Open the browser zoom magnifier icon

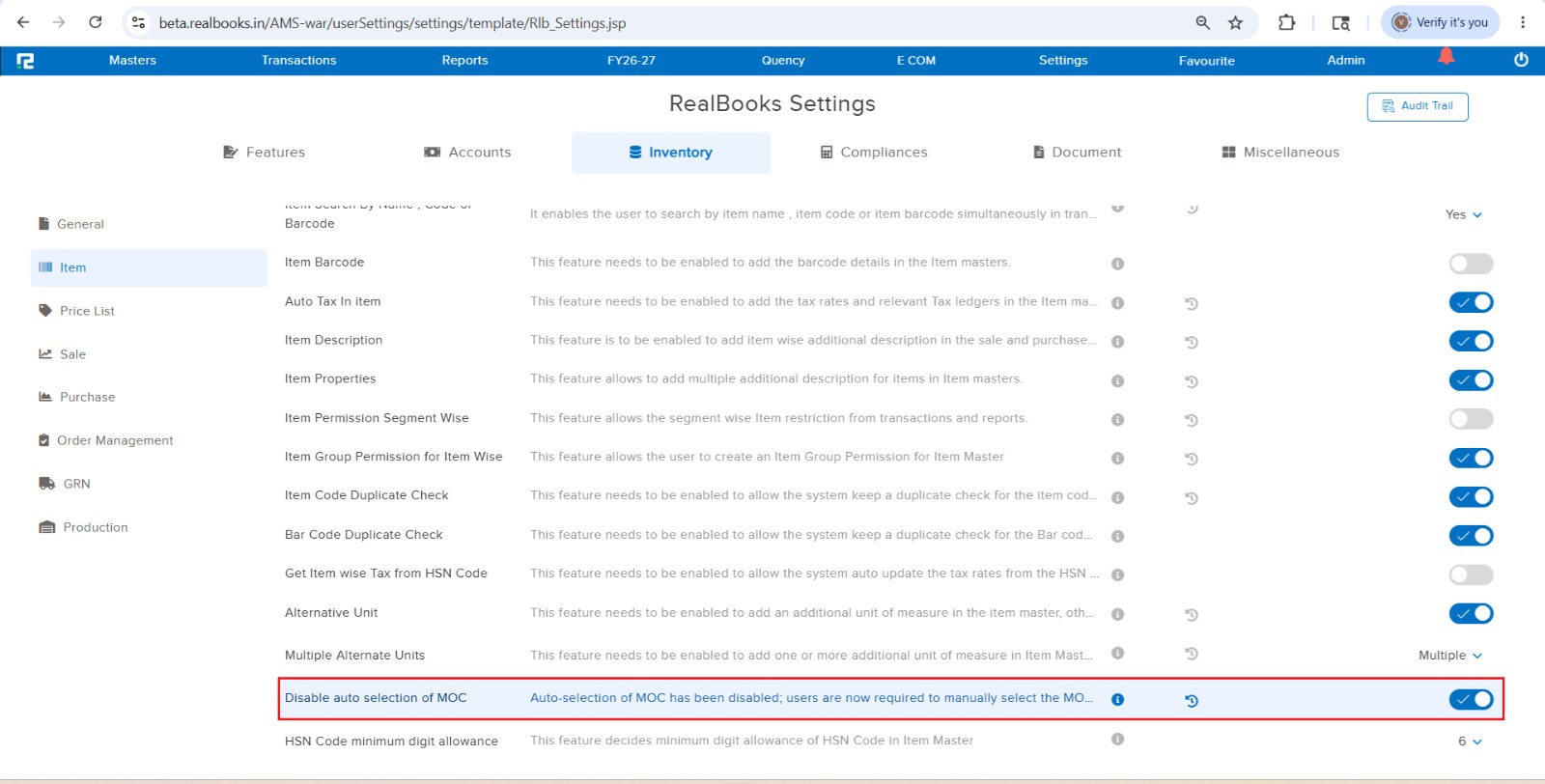(1203, 22)
